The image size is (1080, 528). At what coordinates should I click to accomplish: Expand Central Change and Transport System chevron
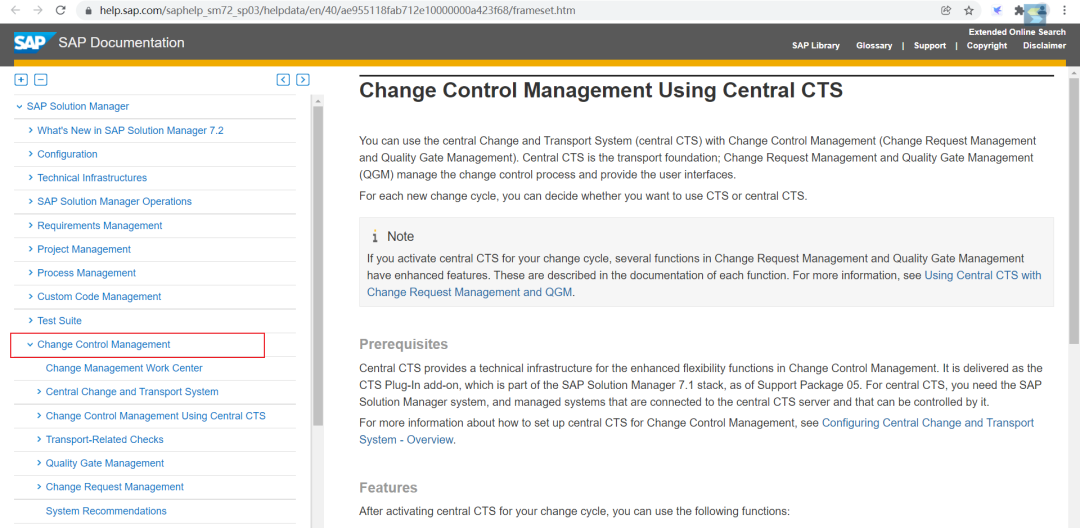(x=39, y=392)
